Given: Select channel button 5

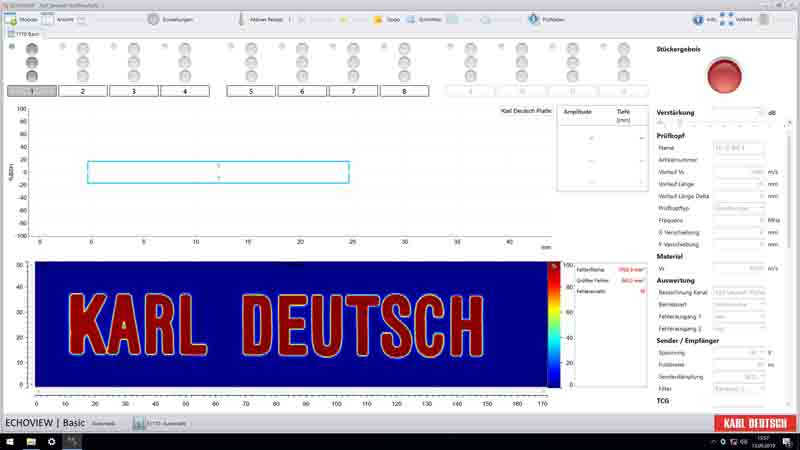Looking at the screenshot, I should 251,91.
